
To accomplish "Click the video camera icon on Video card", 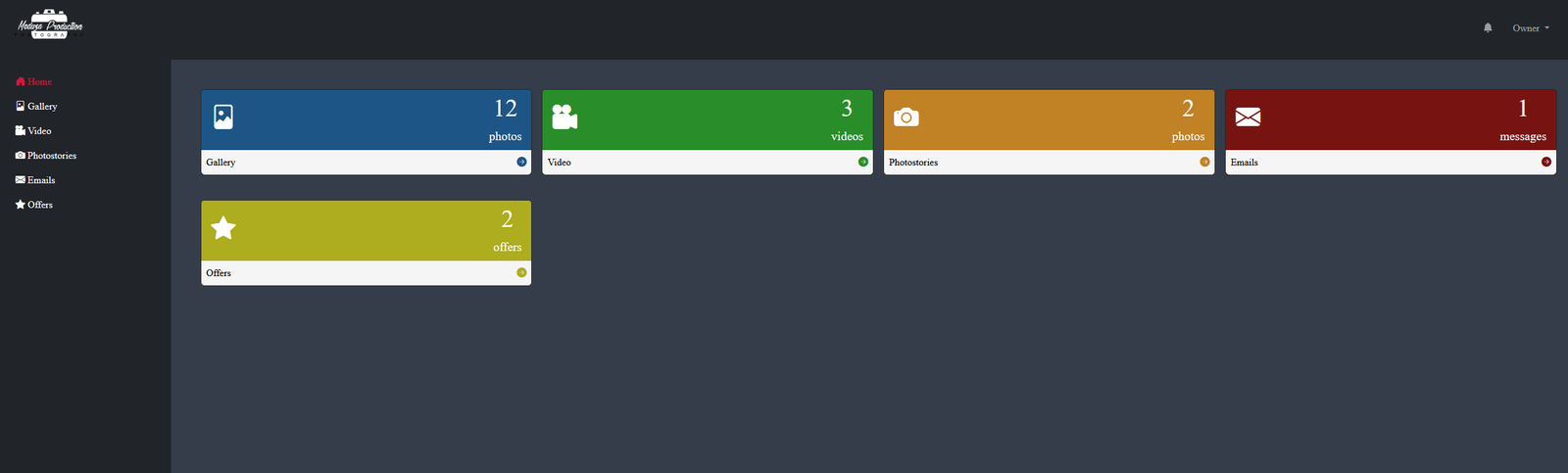I will pos(564,118).
